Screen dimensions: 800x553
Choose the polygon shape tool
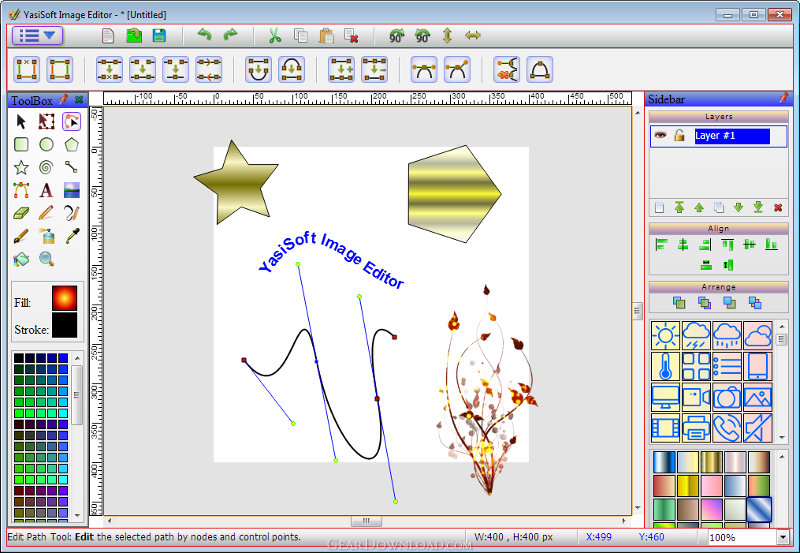pos(71,144)
